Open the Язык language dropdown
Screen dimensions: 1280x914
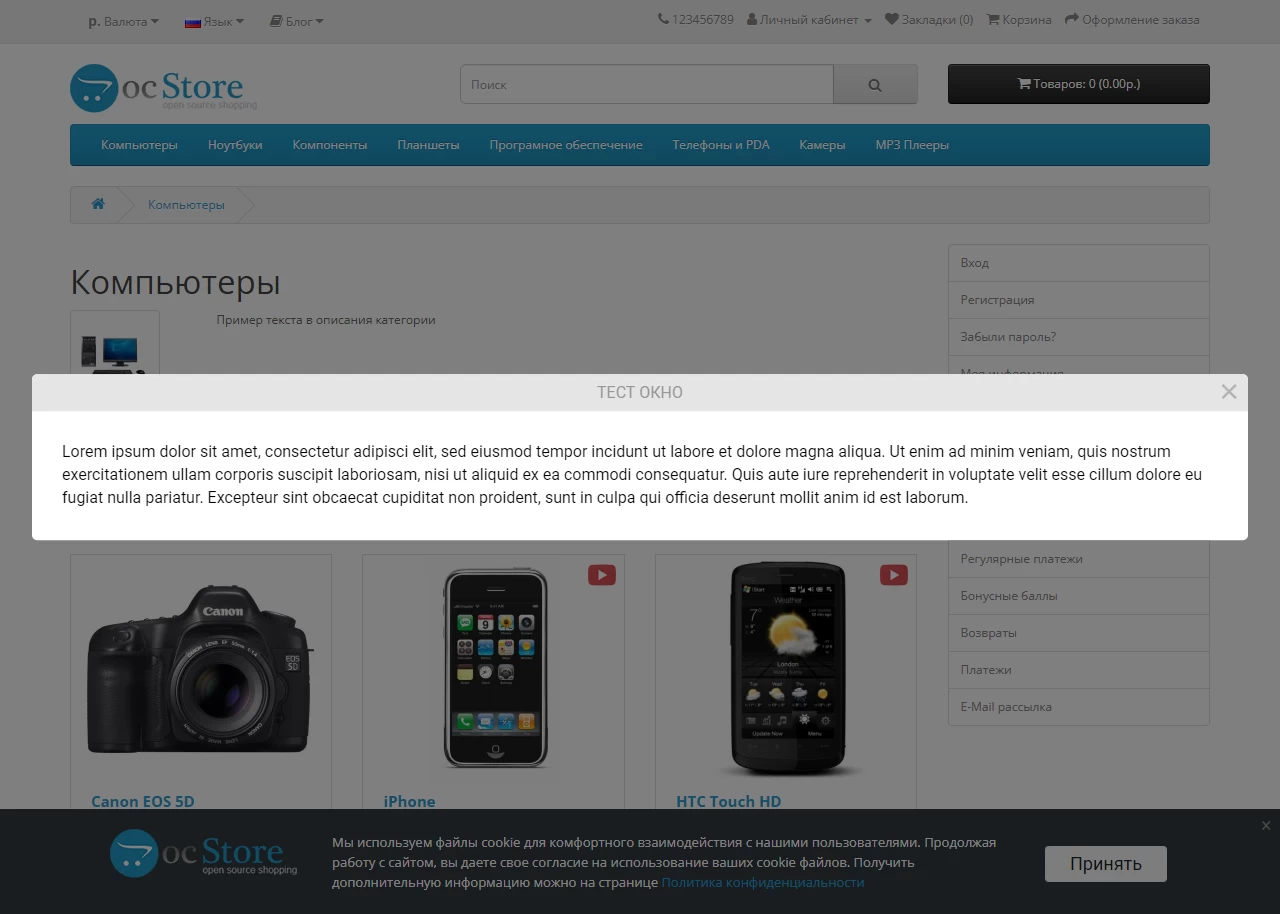click(214, 21)
